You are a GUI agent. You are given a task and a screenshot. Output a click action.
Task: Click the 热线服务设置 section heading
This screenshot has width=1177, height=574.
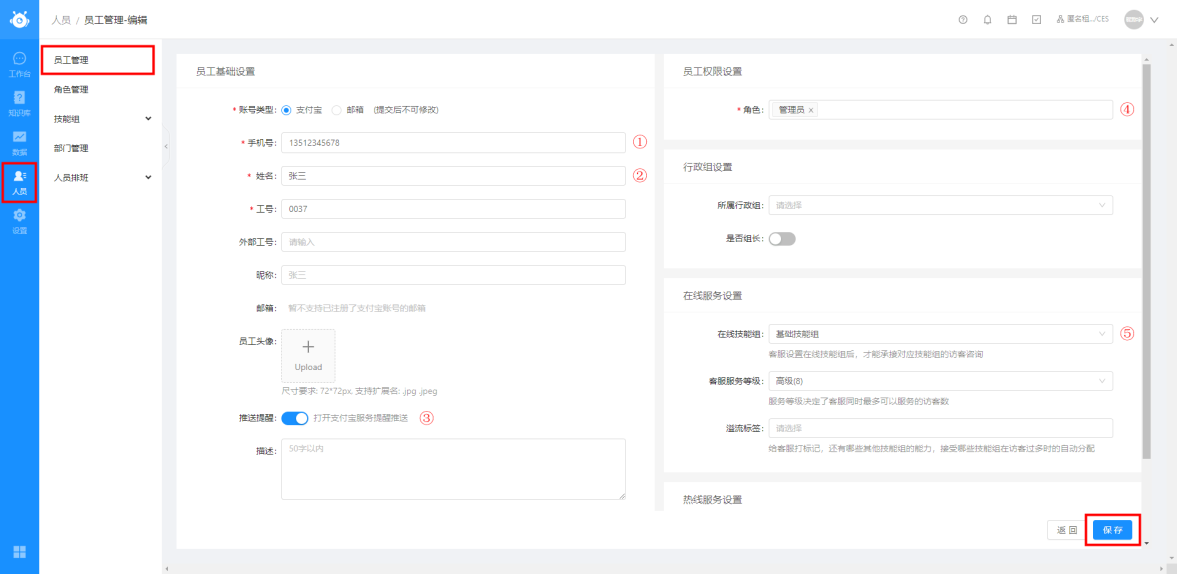click(712, 500)
